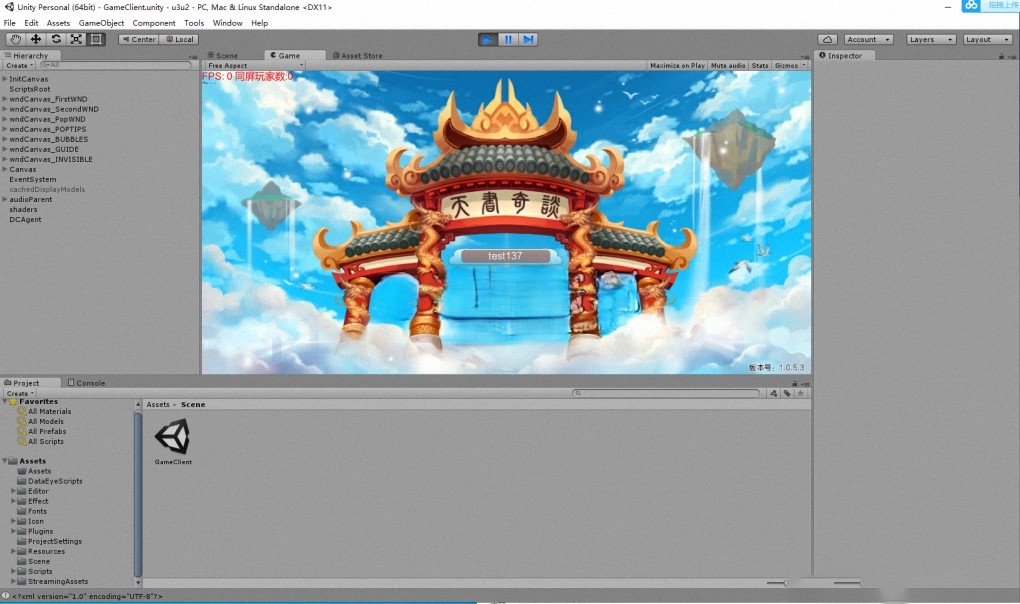The height and width of the screenshot is (604, 1020).
Task: Click the Stats button
Action: [760, 65]
